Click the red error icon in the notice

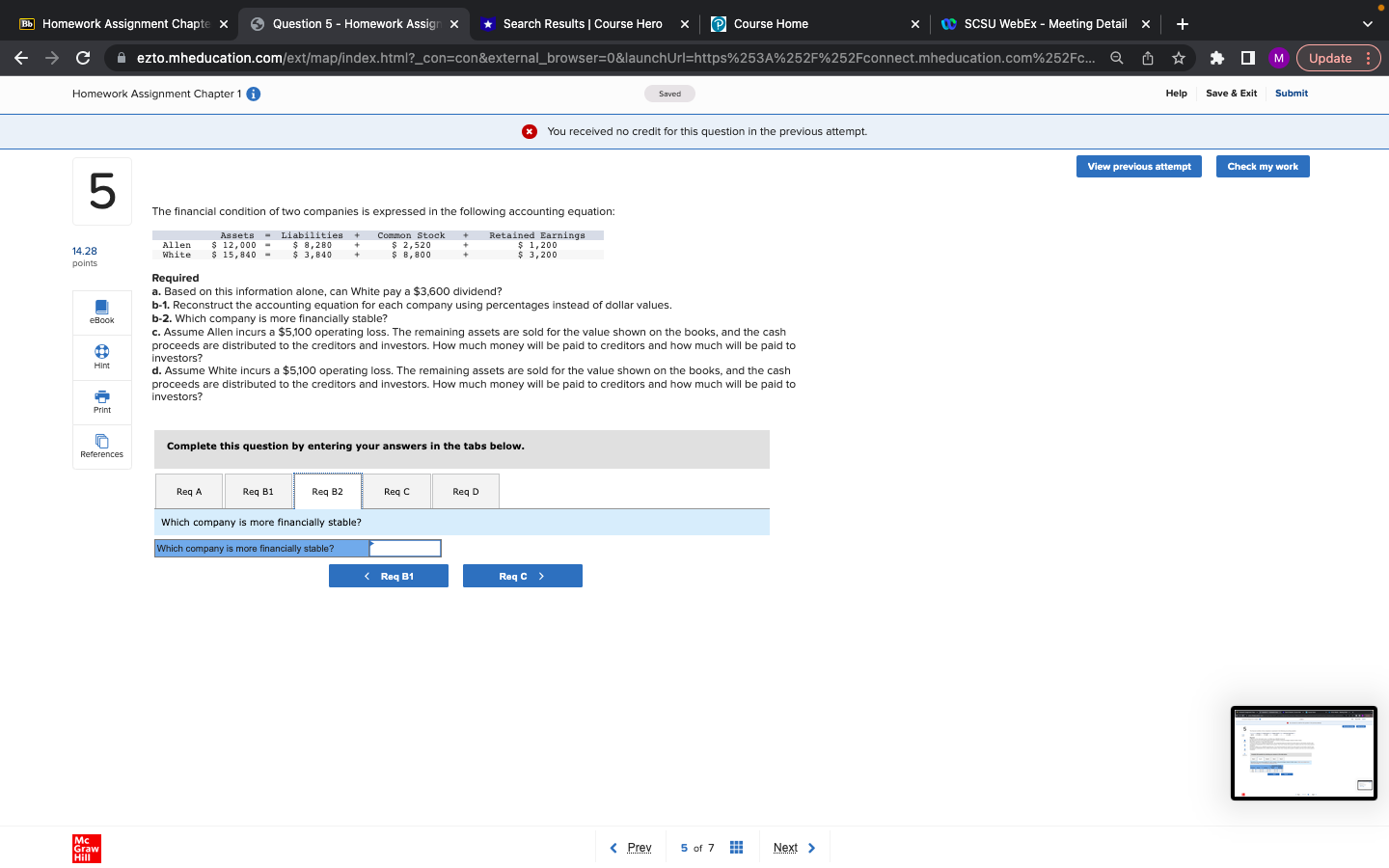(x=530, y=132)
